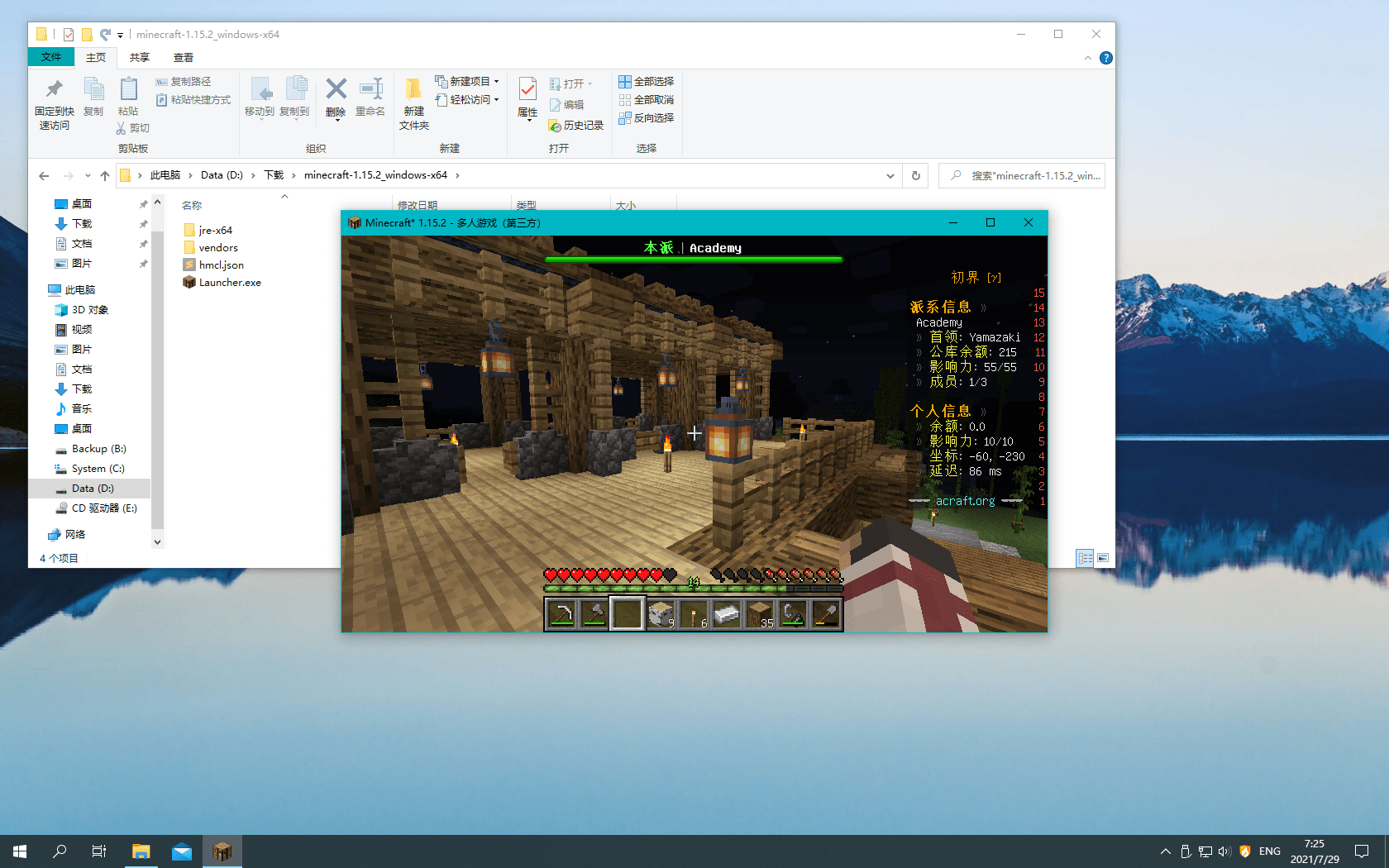
Task: Click Invert Selection (反向选择) button
Action: (647, 118)
